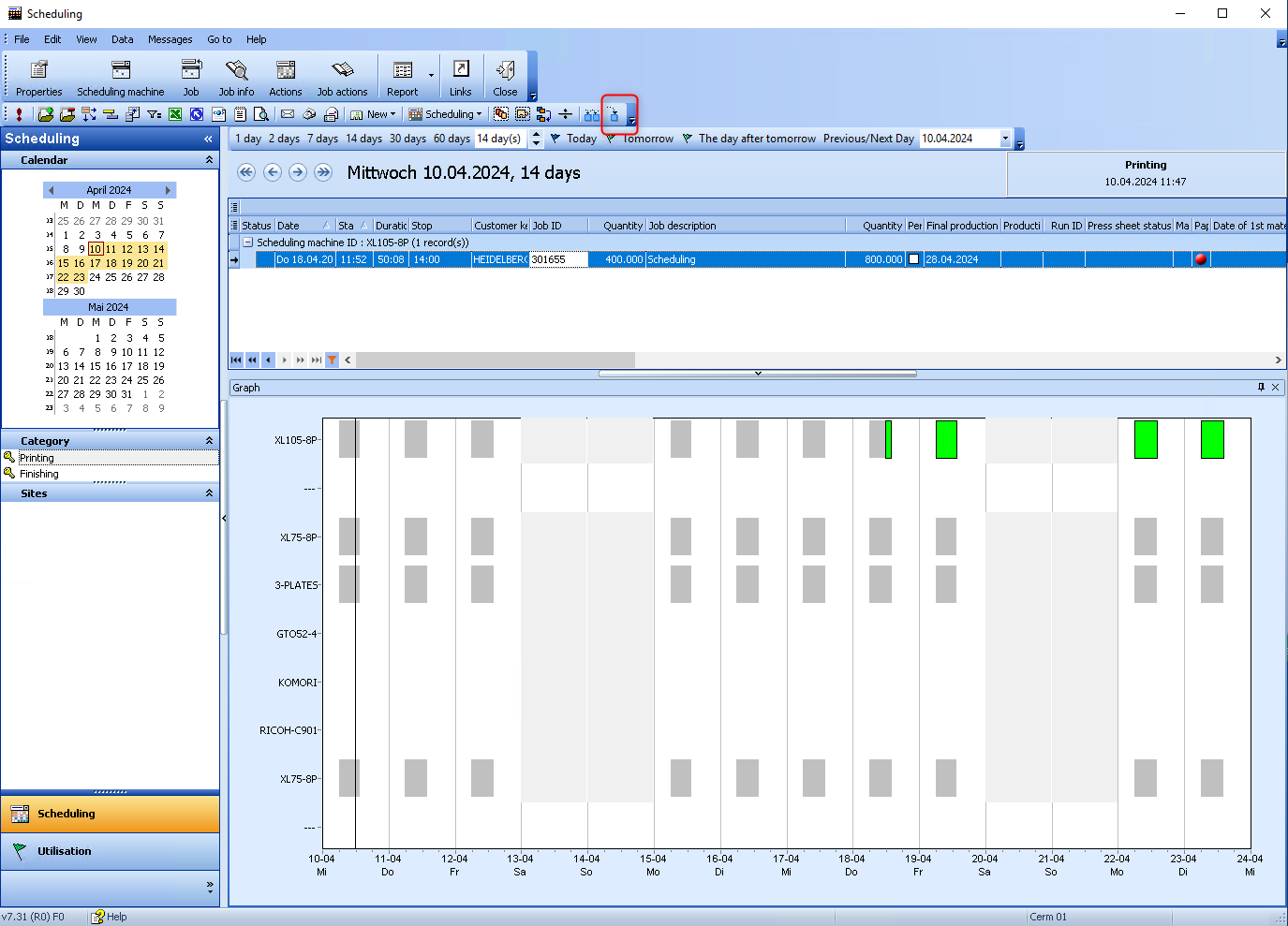Close the Graph panel
The height and width of the screenshot is (926, 1288).
click(1275, 387)
